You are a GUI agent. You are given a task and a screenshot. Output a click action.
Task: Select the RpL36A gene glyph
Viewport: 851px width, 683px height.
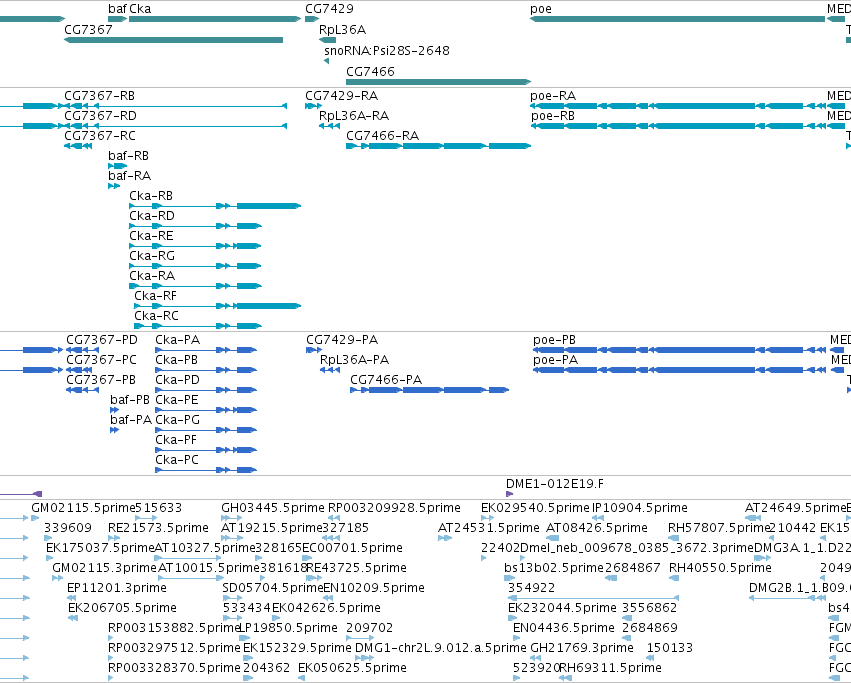[x=328, y=40]
